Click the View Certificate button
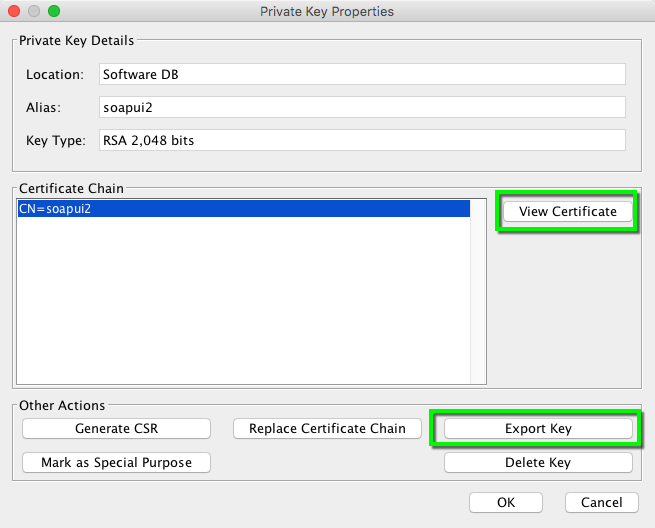Image resolution: width=655 pixels, height=528 pixels. pos(567,212)
